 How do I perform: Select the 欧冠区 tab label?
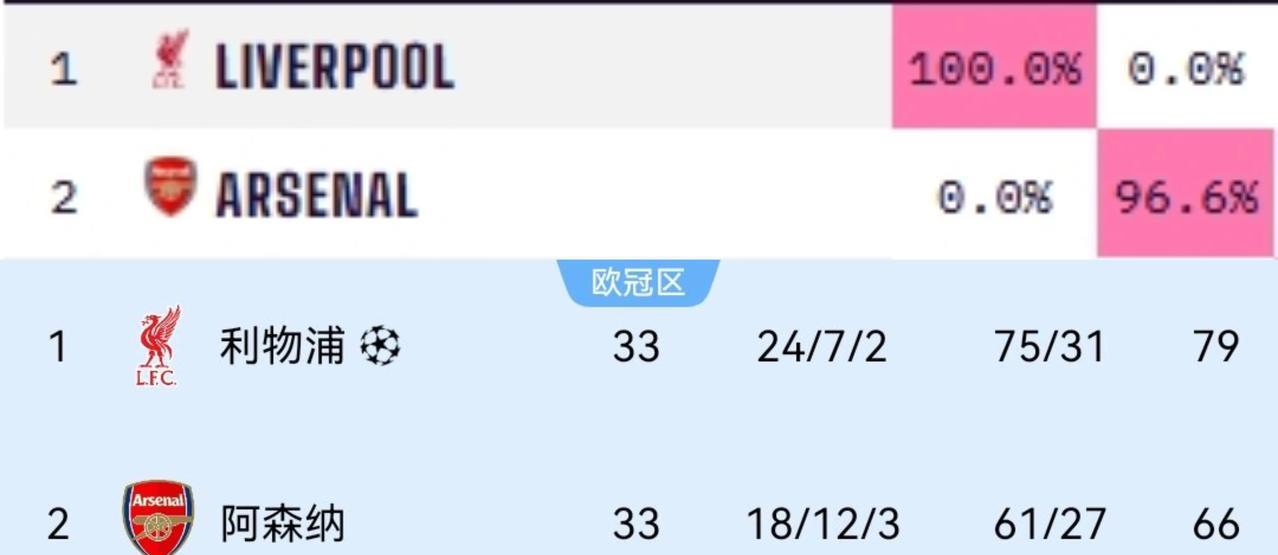(638, 283)
